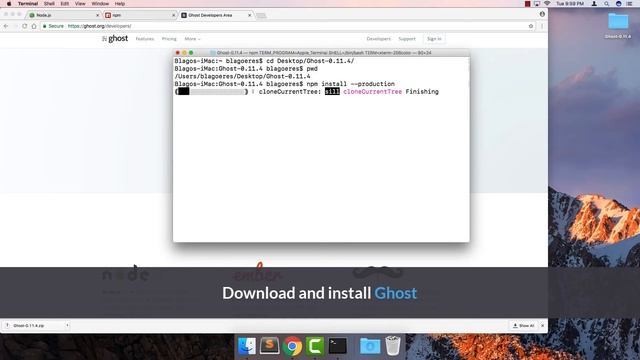640x360 pixels.
Task: Open the Edit menu
Action: pos(64,4)
